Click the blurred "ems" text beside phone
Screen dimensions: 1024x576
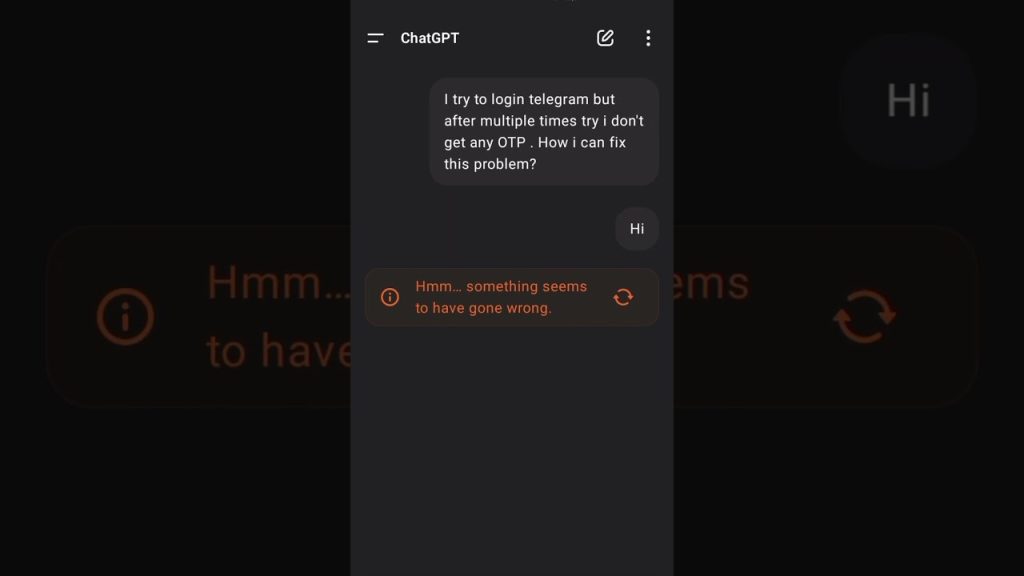tap(712, 283)
